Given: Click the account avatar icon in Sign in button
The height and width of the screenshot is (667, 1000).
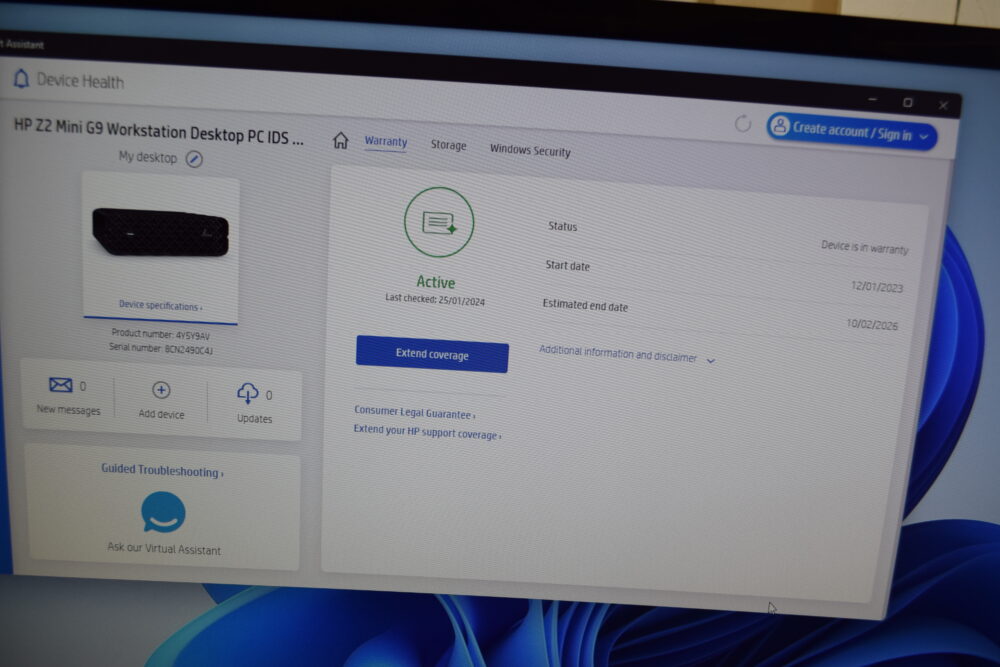Looking at the screenshot, I should point(779,126).
